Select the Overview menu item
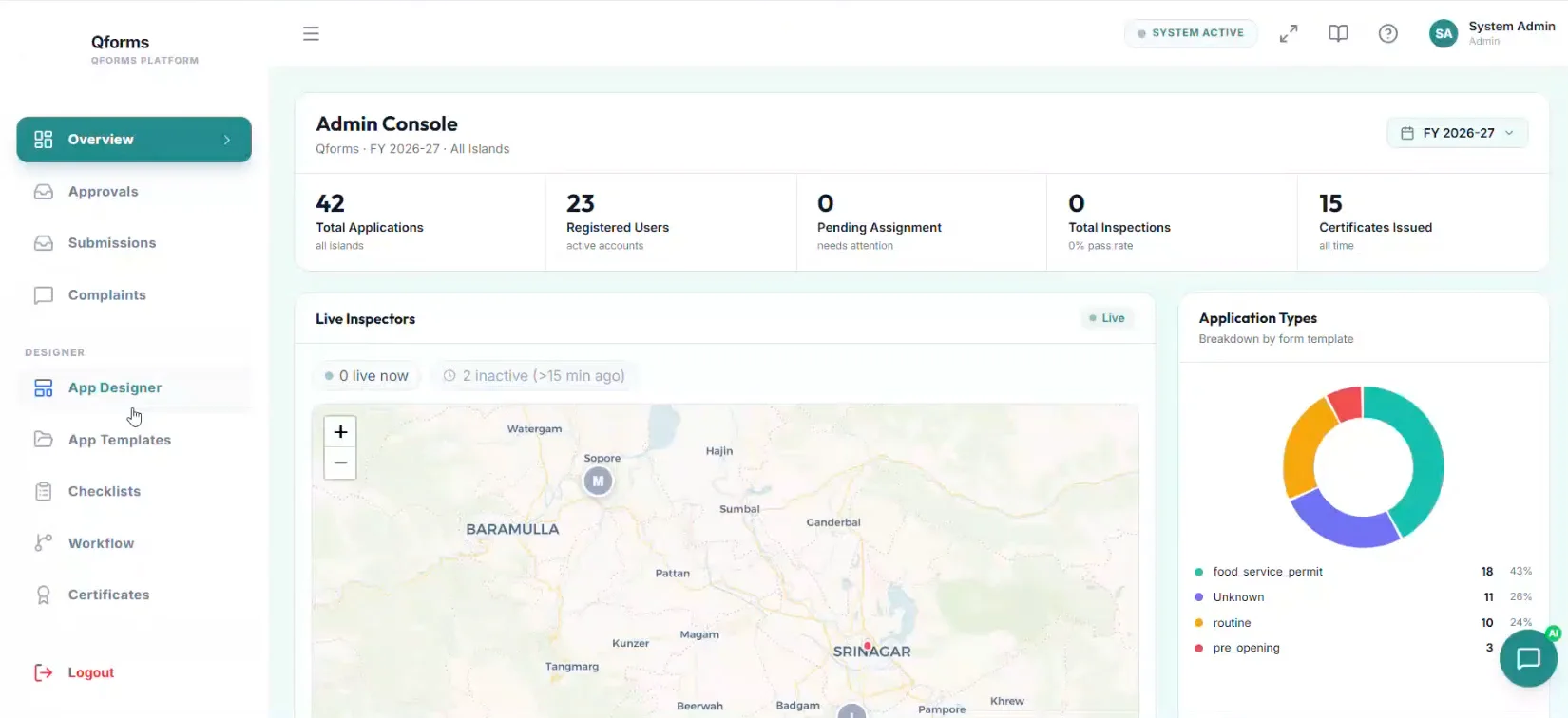Screen dimensions: 1568x718 [134, 140]
